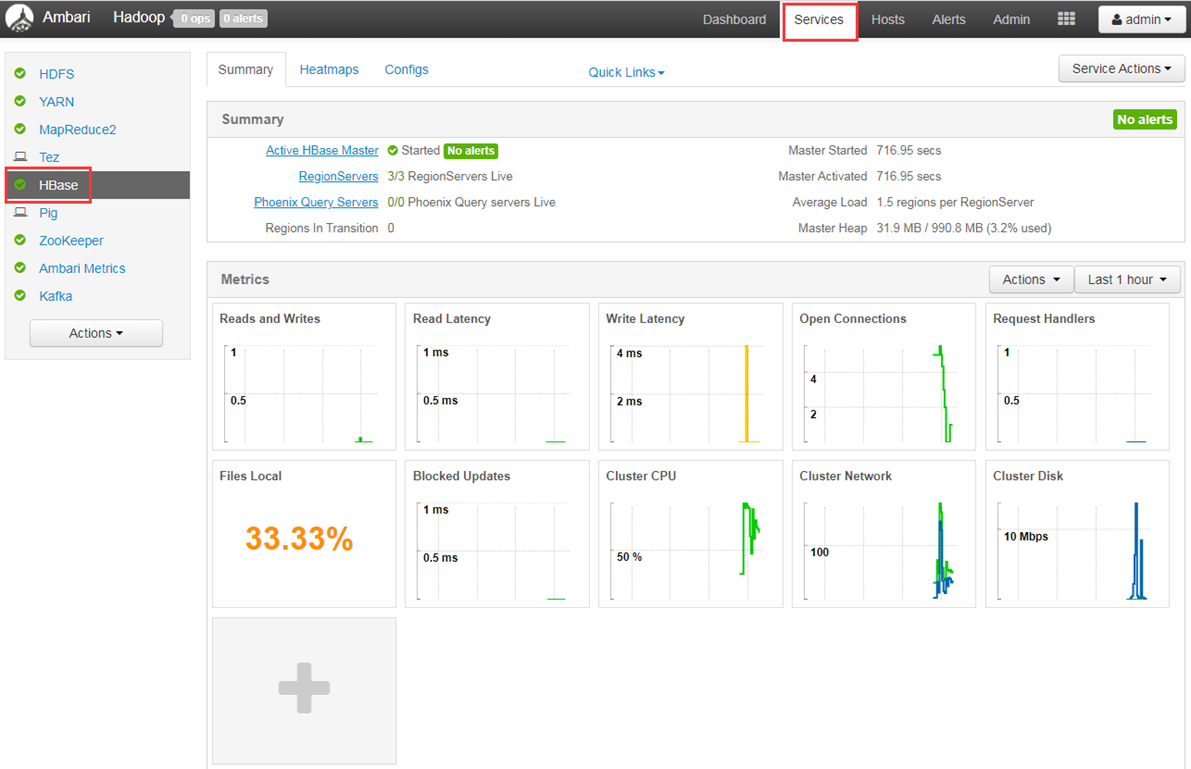Viewport: 1191px width, 769px height.
Task: Open the Alerts menu
Action: point(949,20)
